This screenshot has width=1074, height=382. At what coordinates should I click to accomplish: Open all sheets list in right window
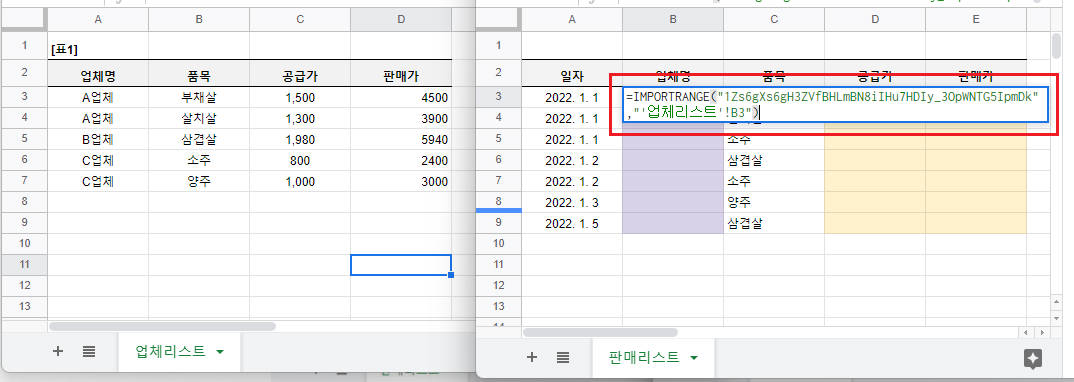pyautogui.click(x=563, y=357)
